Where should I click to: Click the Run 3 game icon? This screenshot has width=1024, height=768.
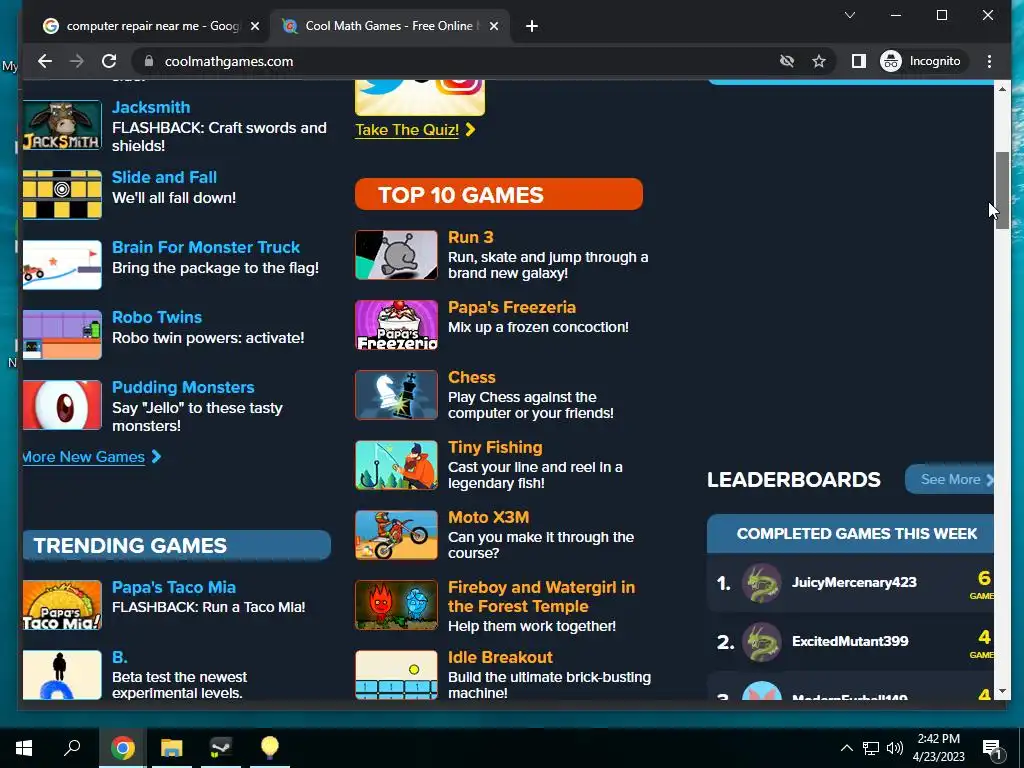pos(396,255)
